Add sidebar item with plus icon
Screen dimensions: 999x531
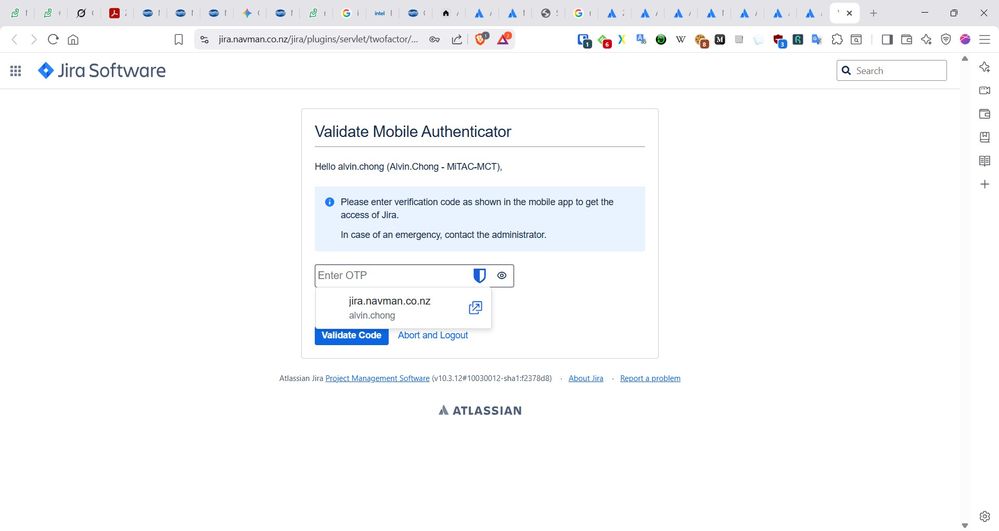tap(984, 184)
